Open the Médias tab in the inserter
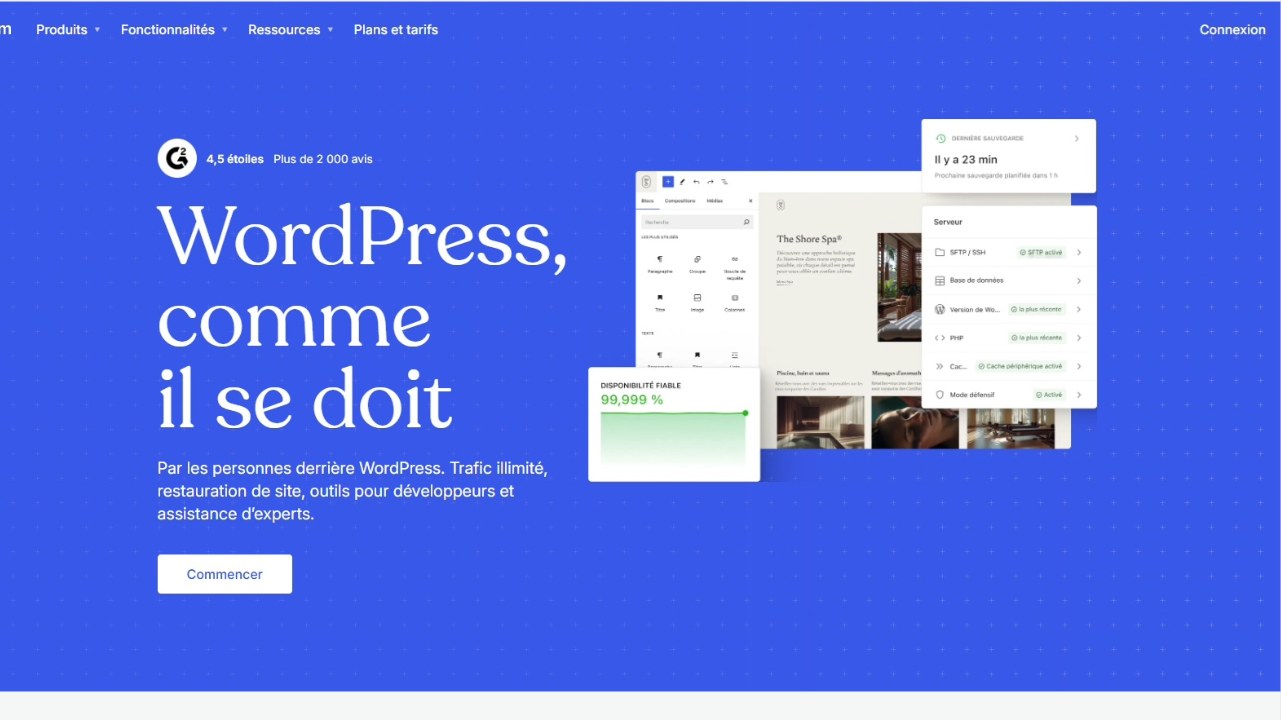Image resolution: width=1281 pixels, height=720 pixels. coord(715,201)
